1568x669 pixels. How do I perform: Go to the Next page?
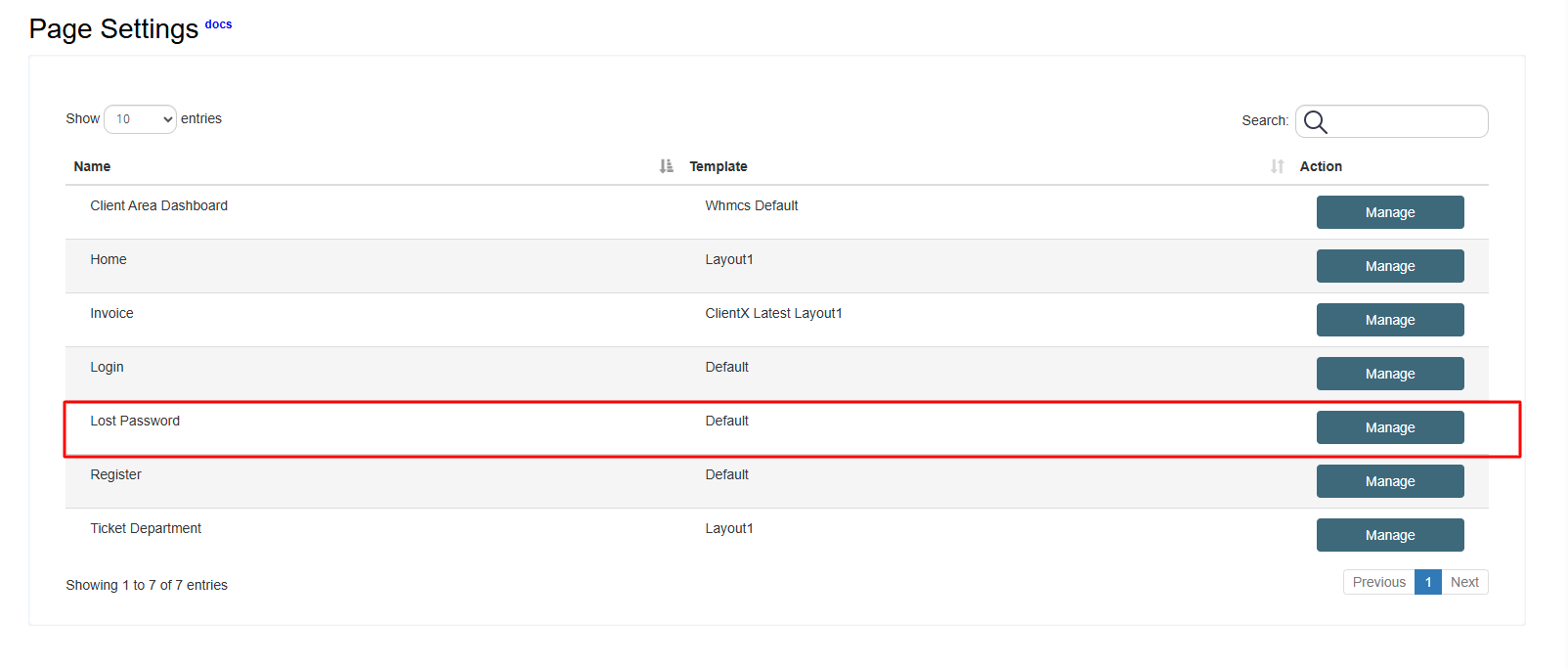[x=1464, y=582]
